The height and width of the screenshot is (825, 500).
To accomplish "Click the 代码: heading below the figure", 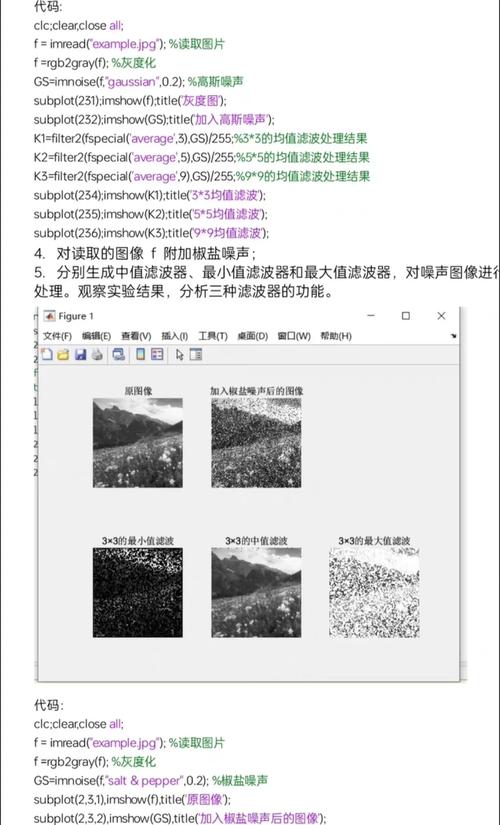I will 48,705.
